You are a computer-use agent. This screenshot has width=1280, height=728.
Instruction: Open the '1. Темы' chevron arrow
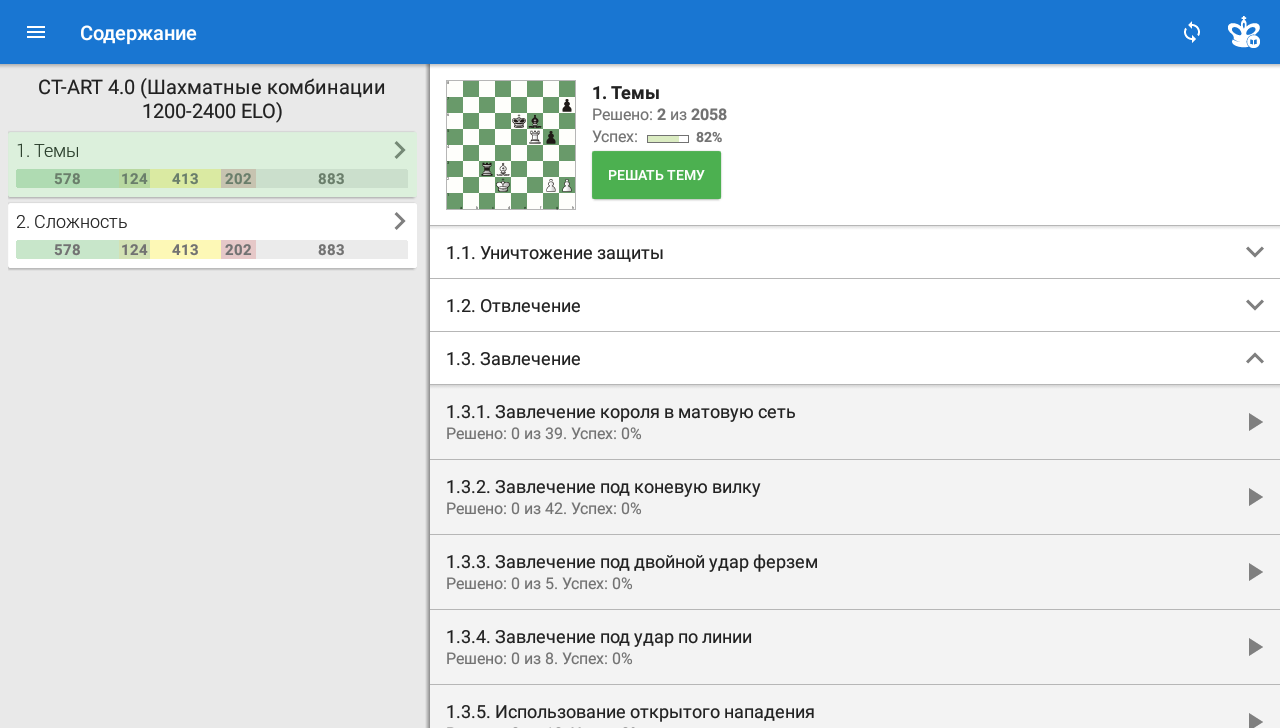(400, 150)
